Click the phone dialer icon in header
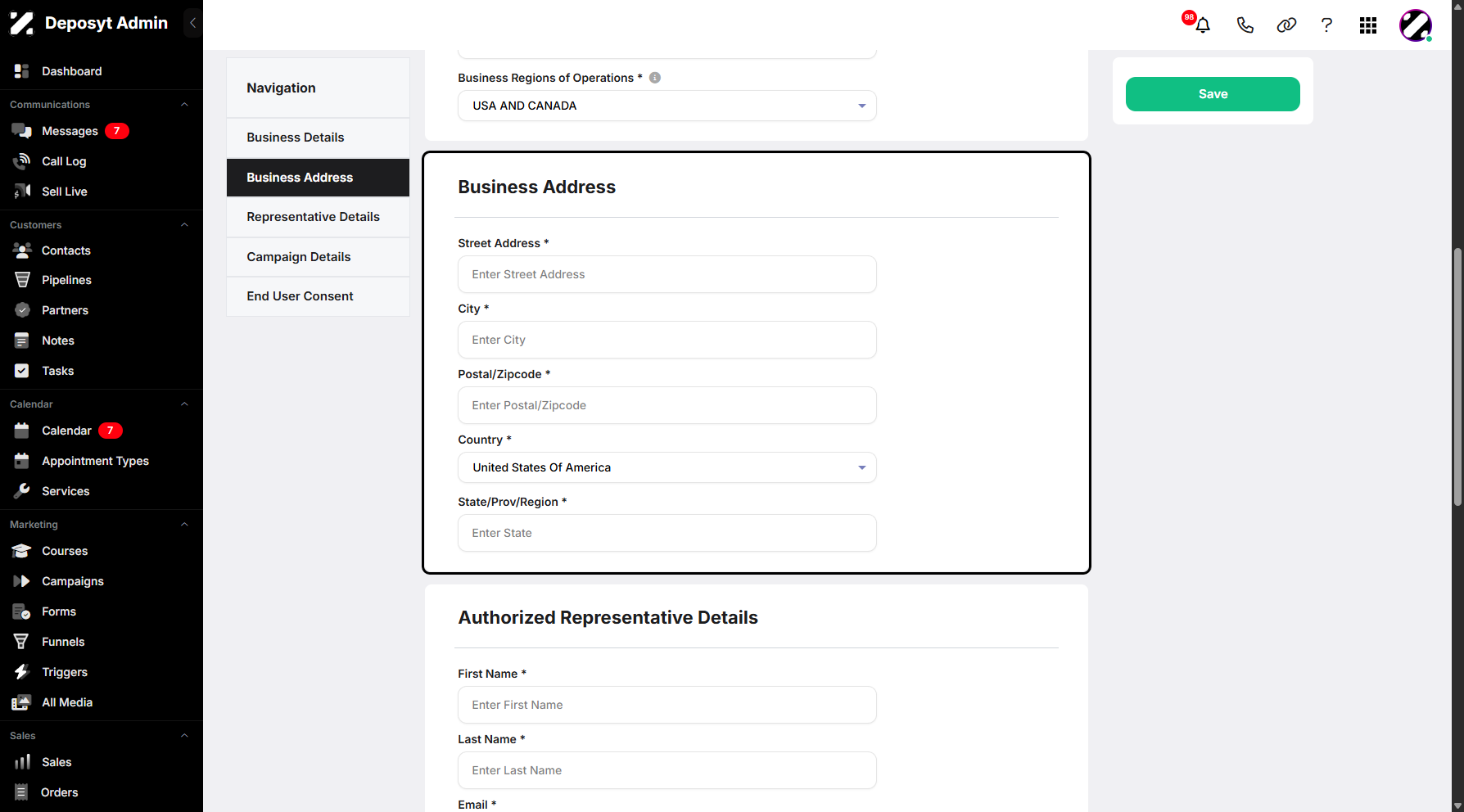The width and height of the screenshot is (1464, 812). (x=1245, y=25)
